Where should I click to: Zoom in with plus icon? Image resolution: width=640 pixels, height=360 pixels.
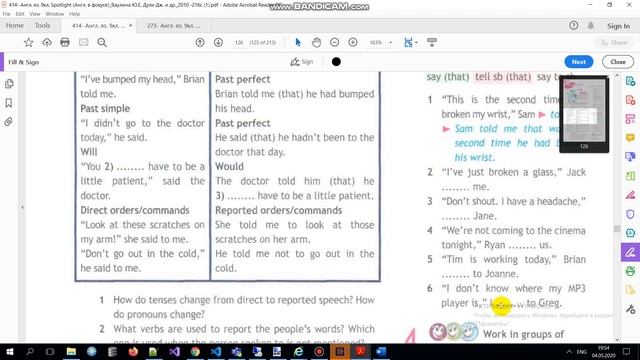pyautogui.click(x=353, y=42)
